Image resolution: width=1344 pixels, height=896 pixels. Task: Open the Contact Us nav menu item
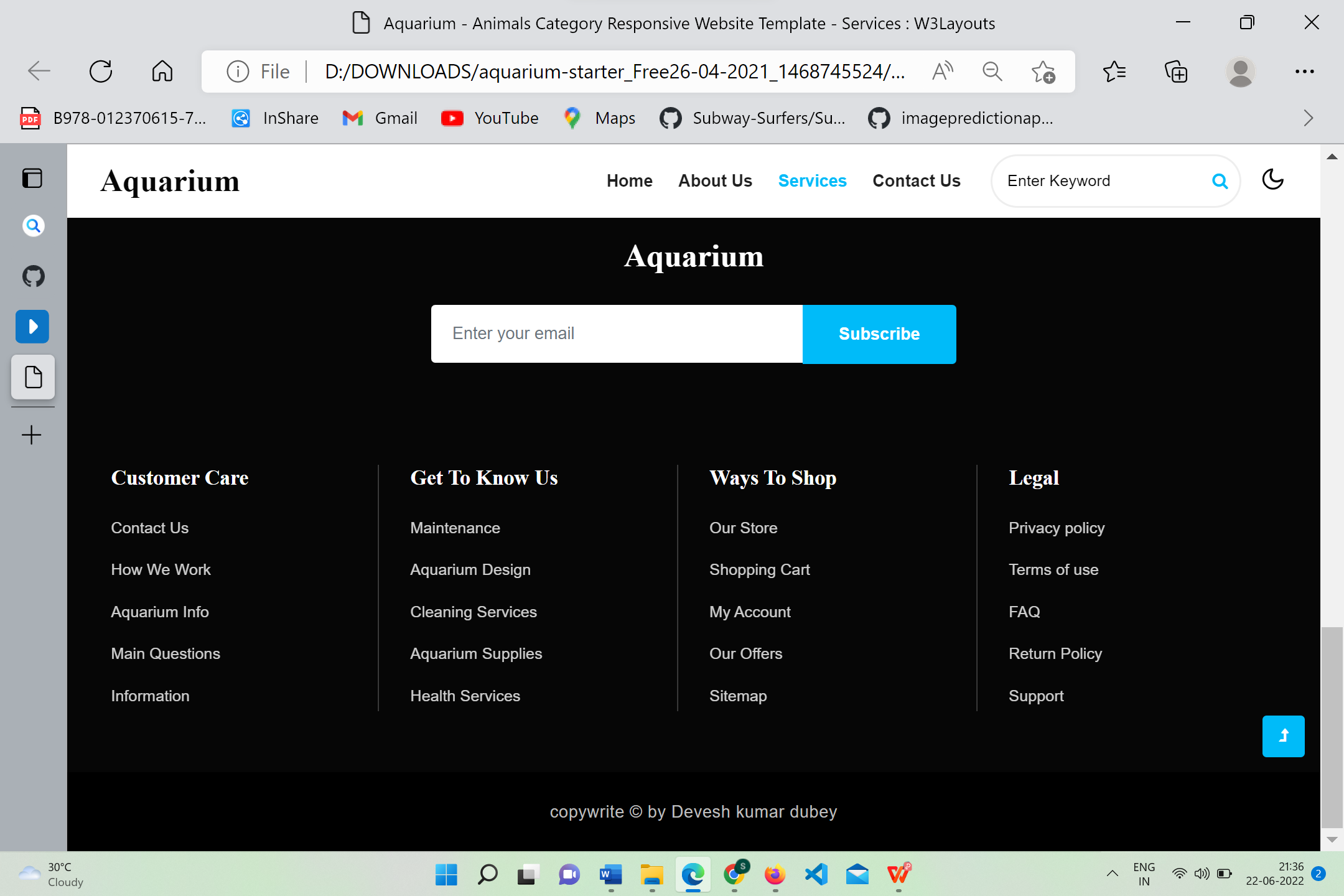click(x=916, y=181)
